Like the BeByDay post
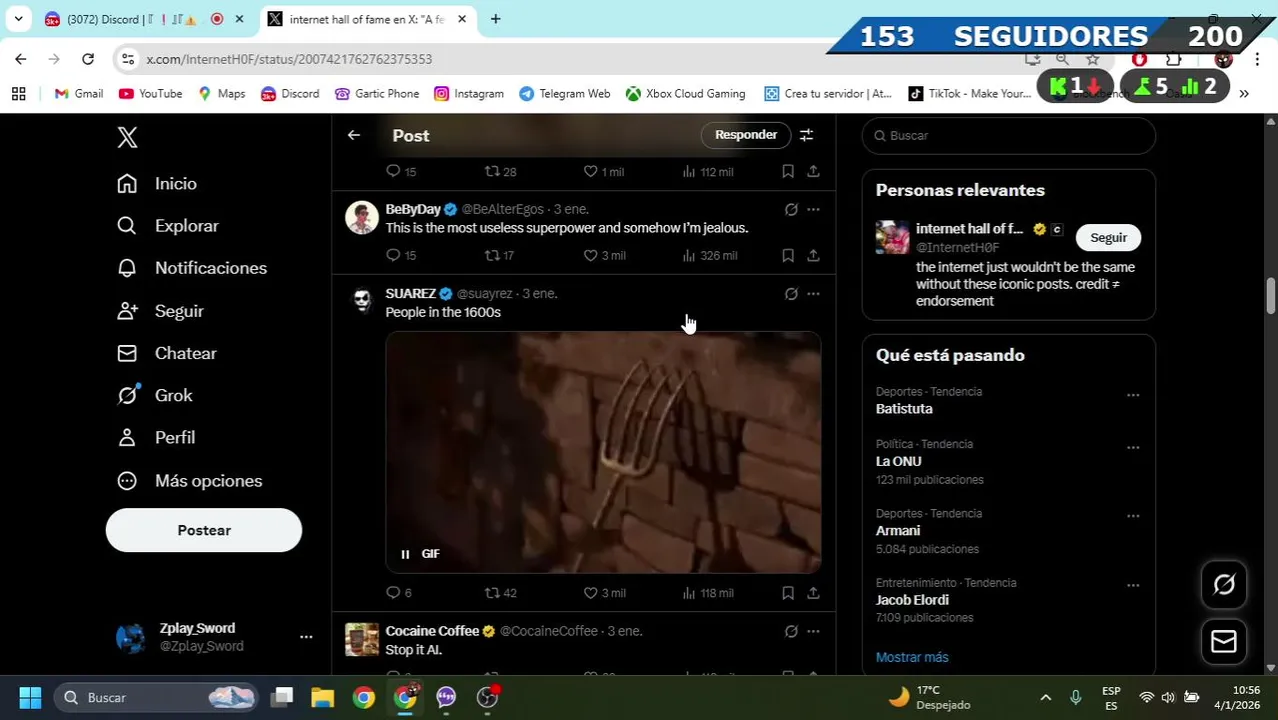This screenshot has width=1278, height=720. 605,256
